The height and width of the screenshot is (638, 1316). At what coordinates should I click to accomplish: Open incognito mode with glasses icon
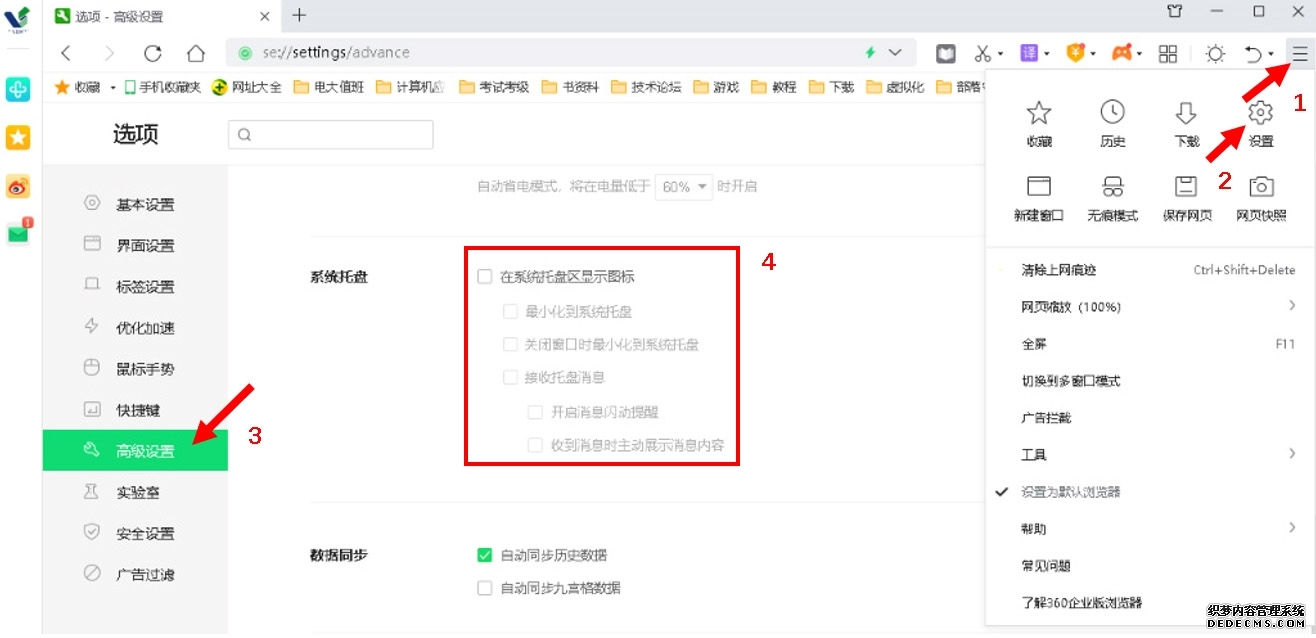pos(1112,187)
